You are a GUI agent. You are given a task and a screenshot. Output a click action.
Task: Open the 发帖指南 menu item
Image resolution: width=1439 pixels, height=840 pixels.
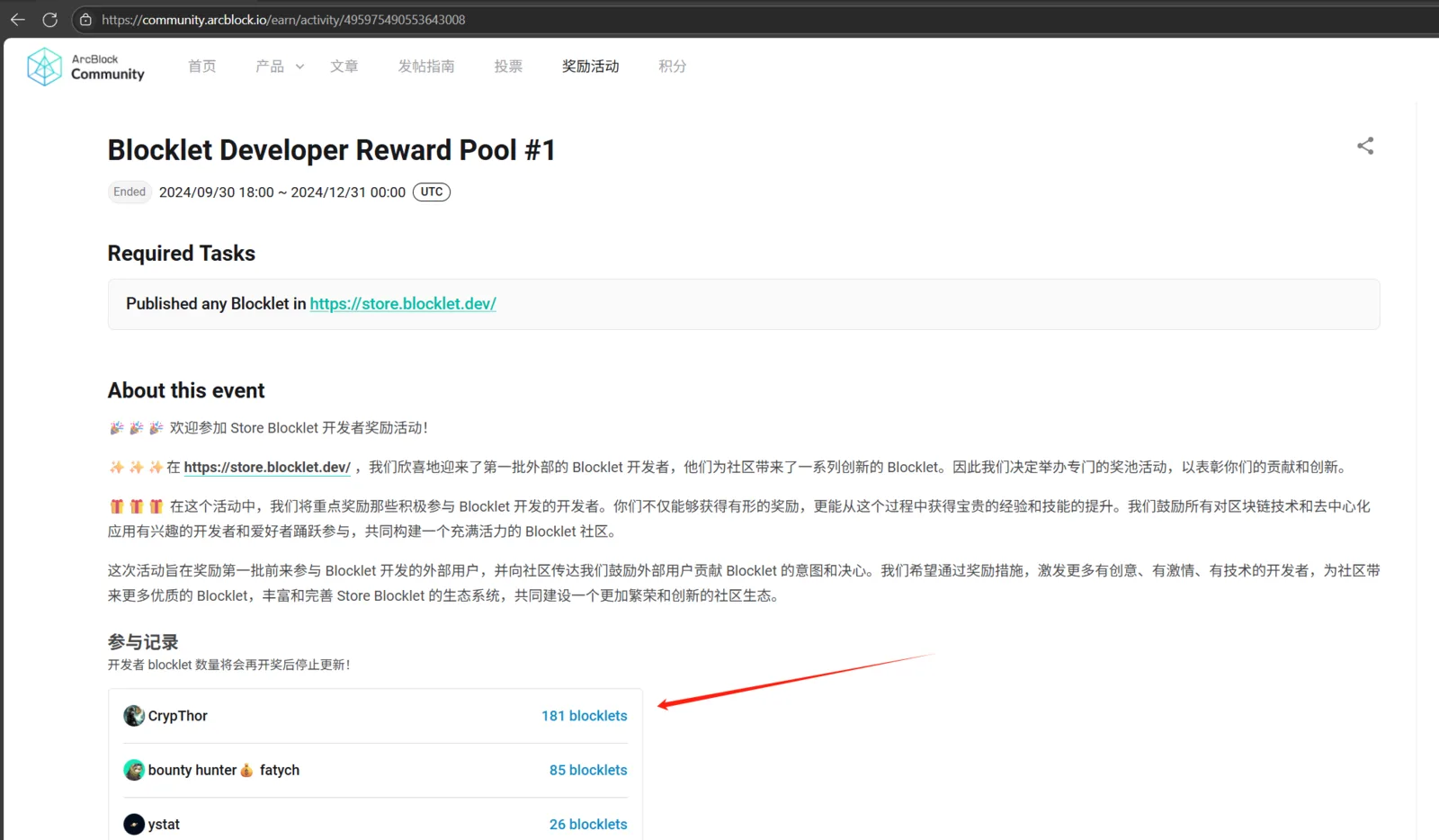[426, 67]
